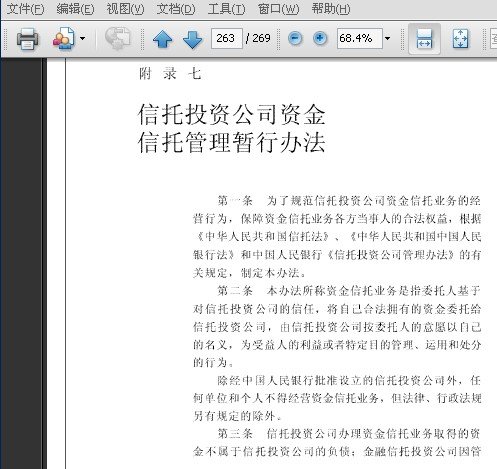Click the collaboration people-and-document icon
The width and height of the screenshot is (497, 469).
(x=64, y=39)
